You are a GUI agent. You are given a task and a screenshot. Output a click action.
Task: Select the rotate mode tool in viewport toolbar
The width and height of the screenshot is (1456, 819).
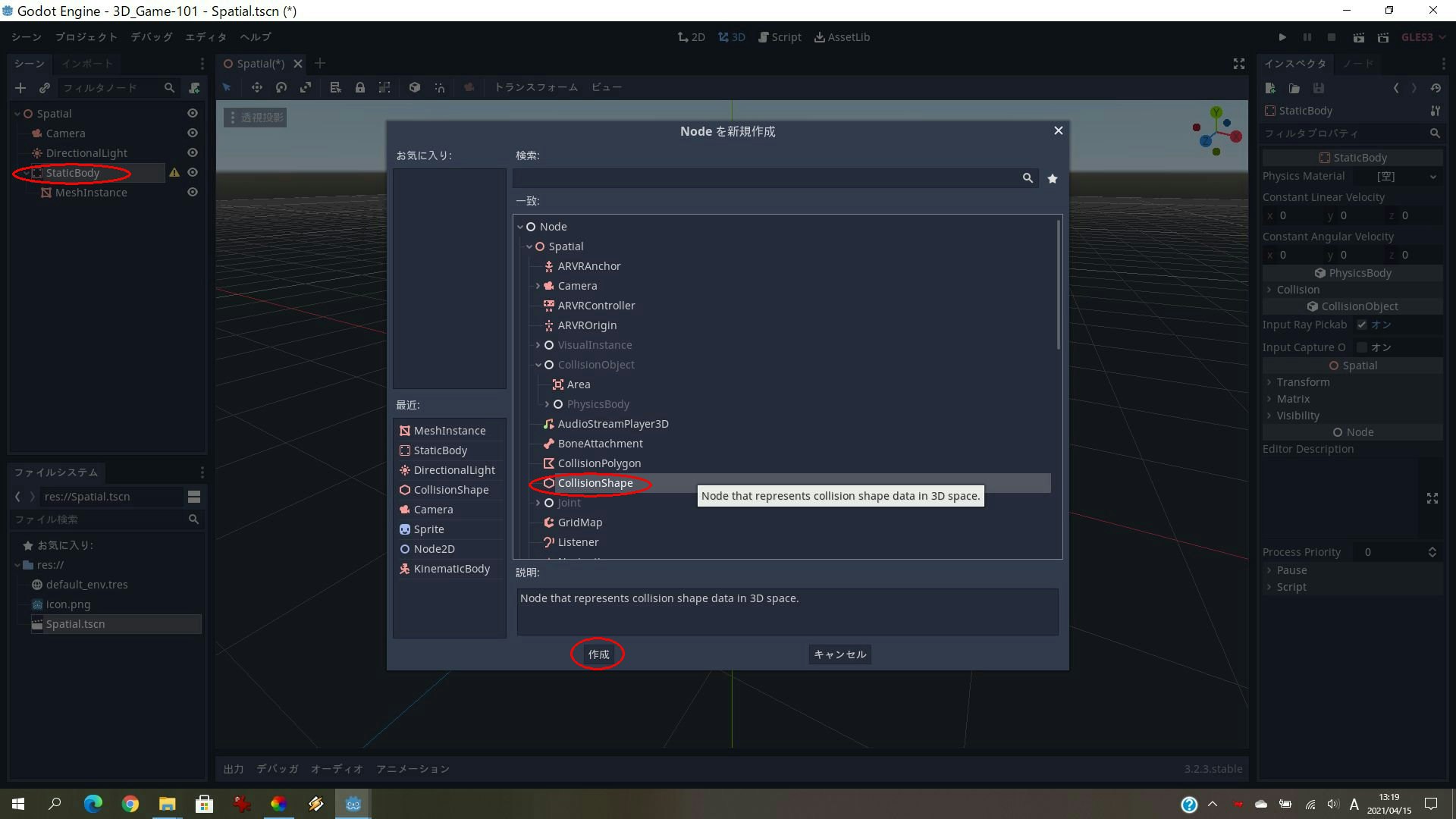pyautogui.click(x=281, y=87)
